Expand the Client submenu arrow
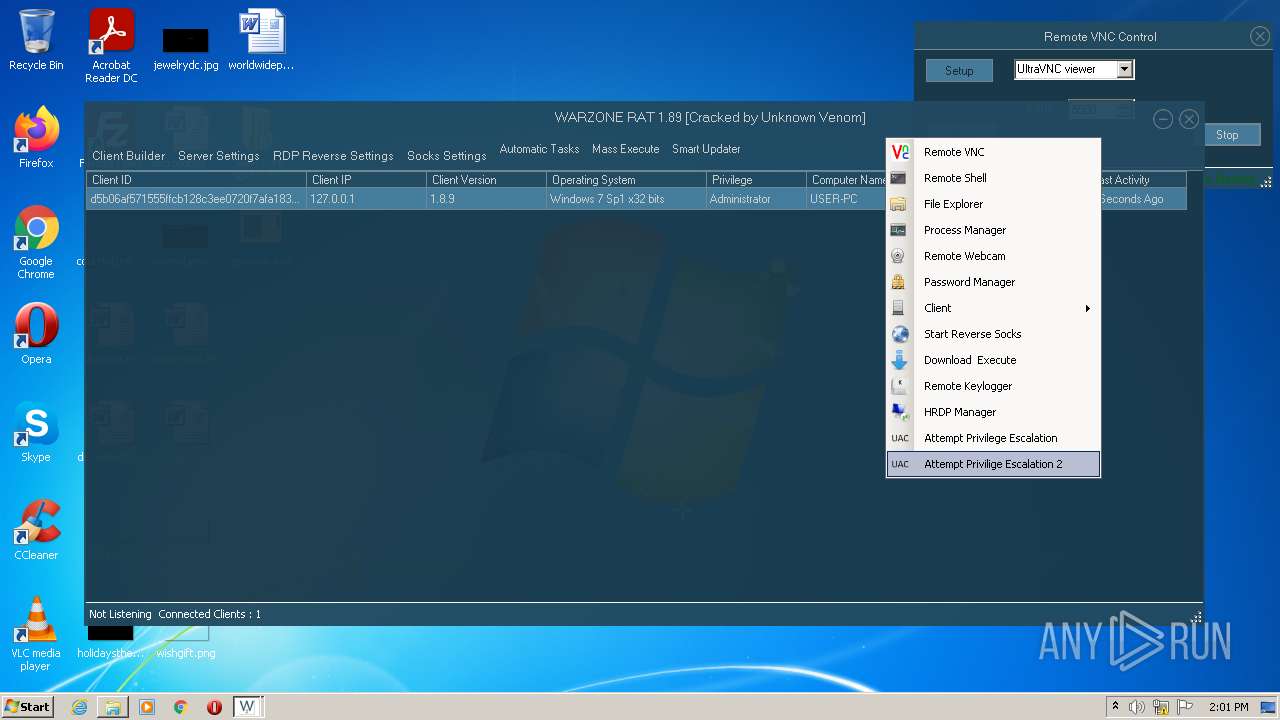1280x720 pixels. [1088, 308]
